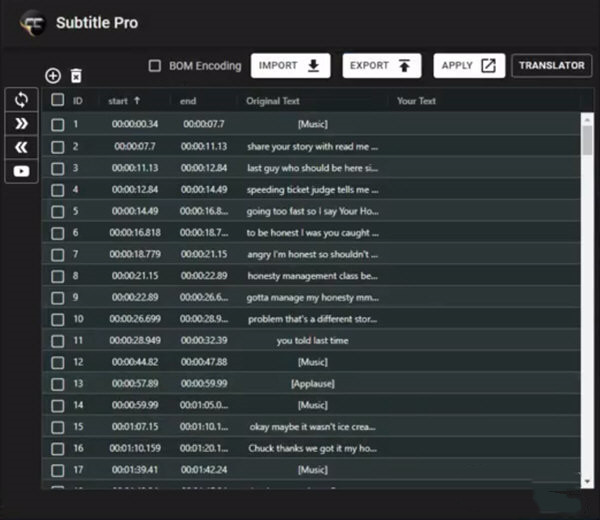Select the checkbox for row 12
Screen dimensions: 600x520
click(58, 361)
